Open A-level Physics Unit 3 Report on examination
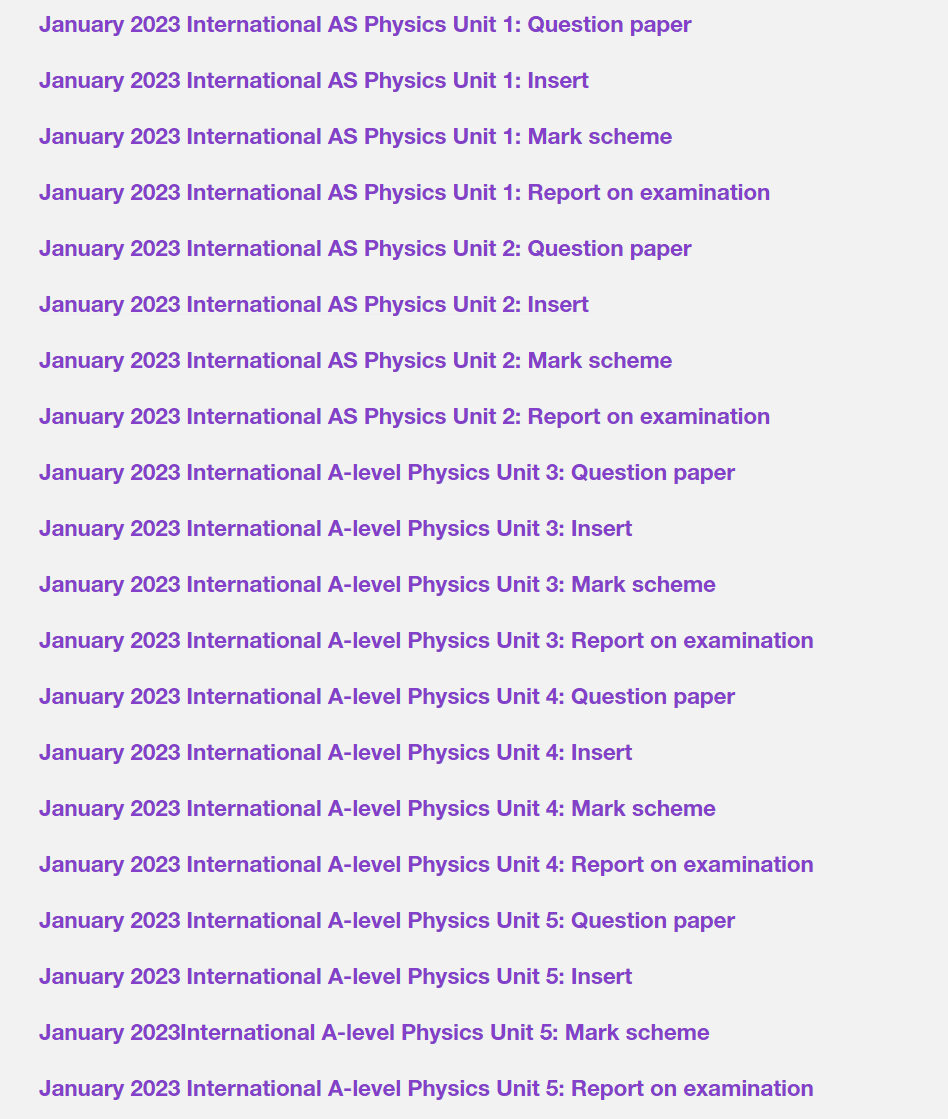The width and height of the screenshot is (948, 1119). tap(426, 641)
